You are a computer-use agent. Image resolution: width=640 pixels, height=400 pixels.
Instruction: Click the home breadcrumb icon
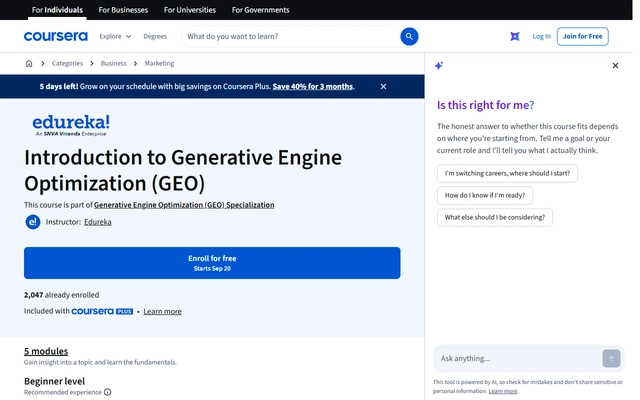click(x=29, y=63)
